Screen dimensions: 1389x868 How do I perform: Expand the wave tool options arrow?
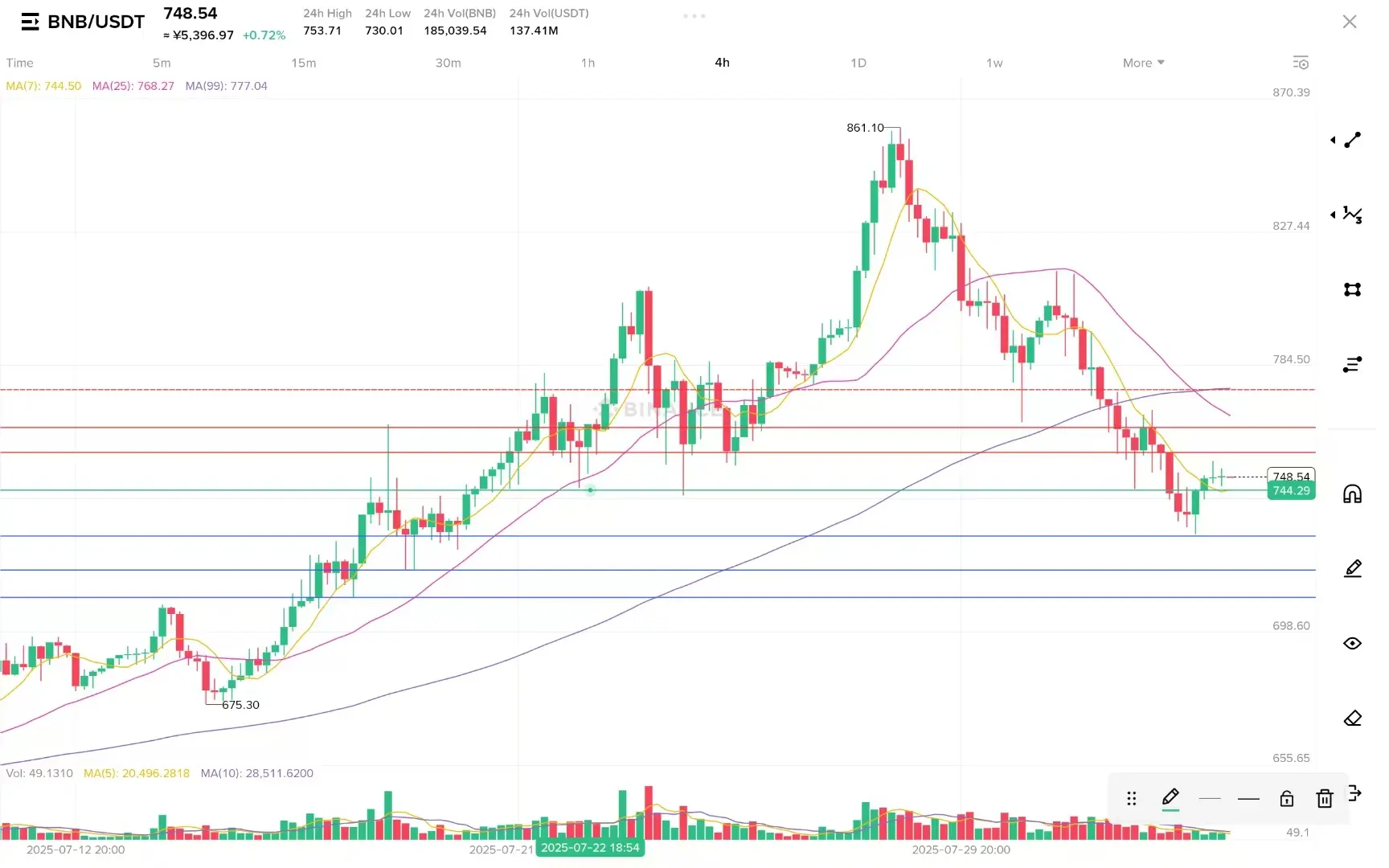[1333, 215]
